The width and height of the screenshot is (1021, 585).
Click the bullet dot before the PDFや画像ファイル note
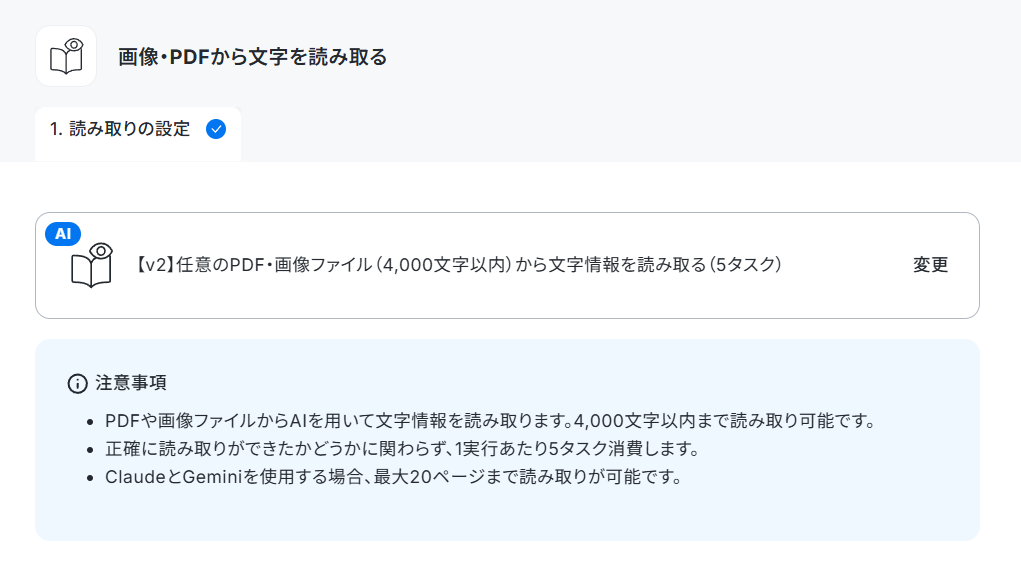coord(91,422)
